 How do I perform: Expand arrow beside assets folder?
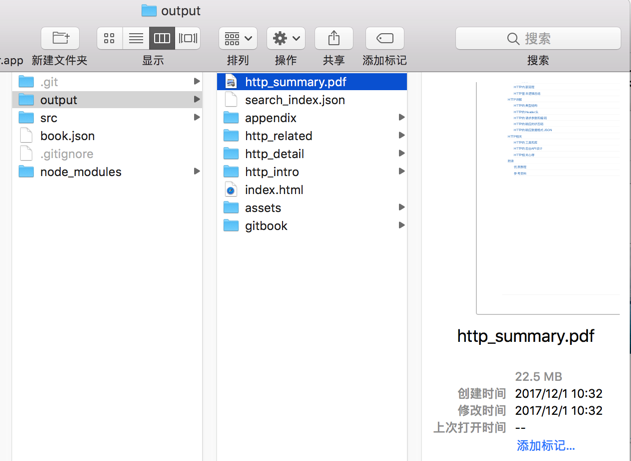(402, 207)
